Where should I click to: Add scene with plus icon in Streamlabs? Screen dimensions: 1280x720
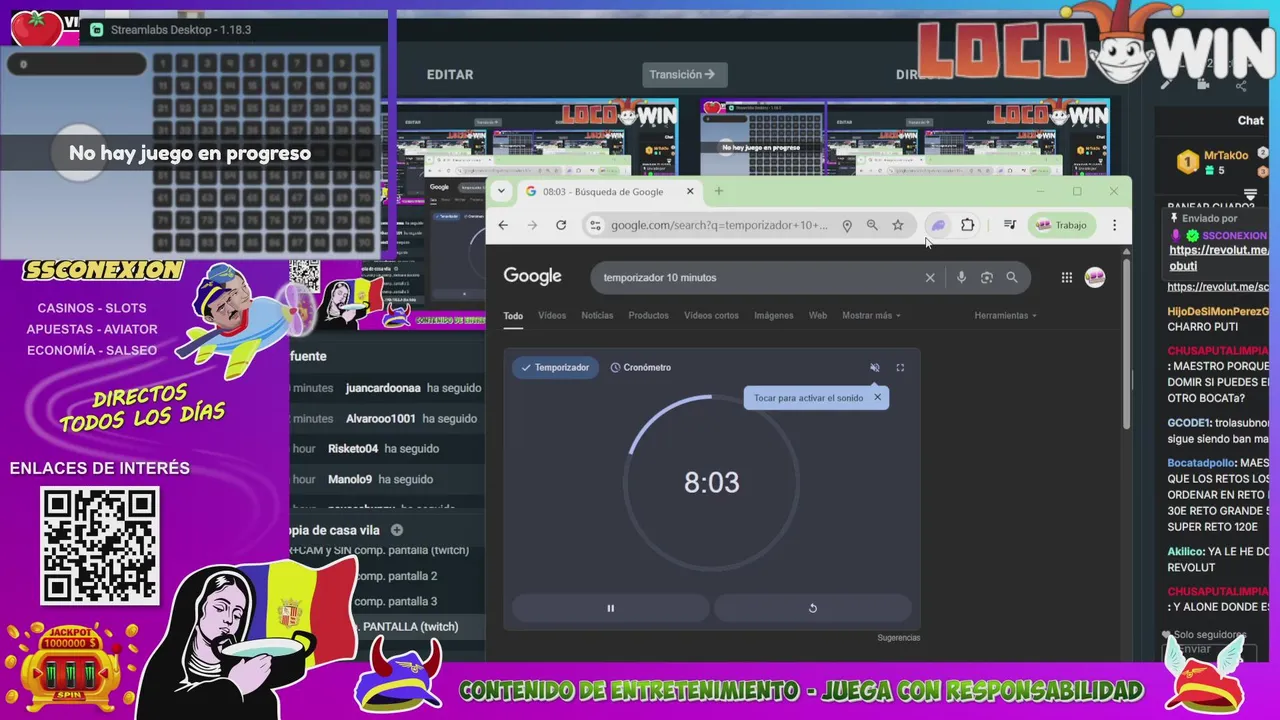(397, 530)
